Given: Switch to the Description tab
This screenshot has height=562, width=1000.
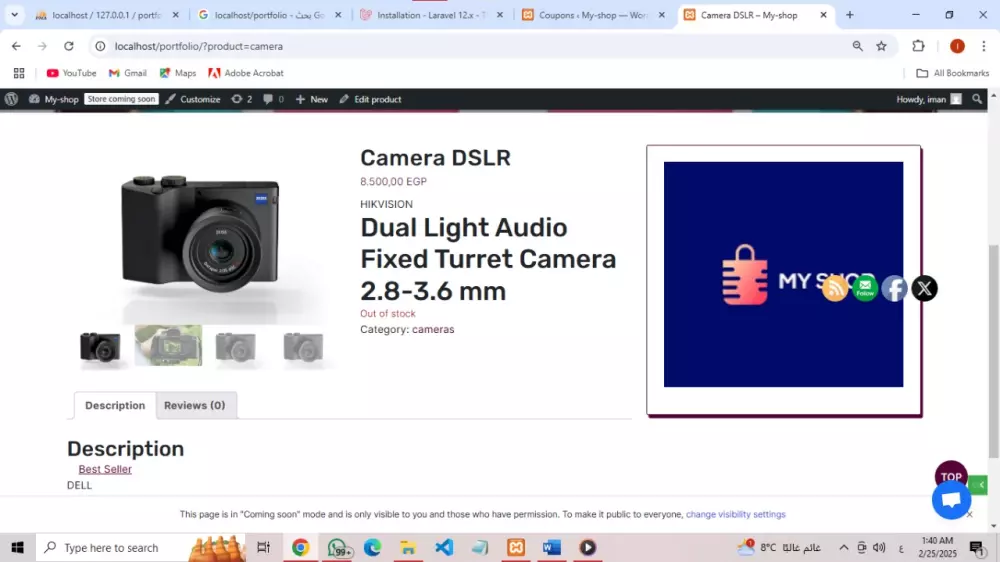Looking at the screenshot, I should 115,405.
